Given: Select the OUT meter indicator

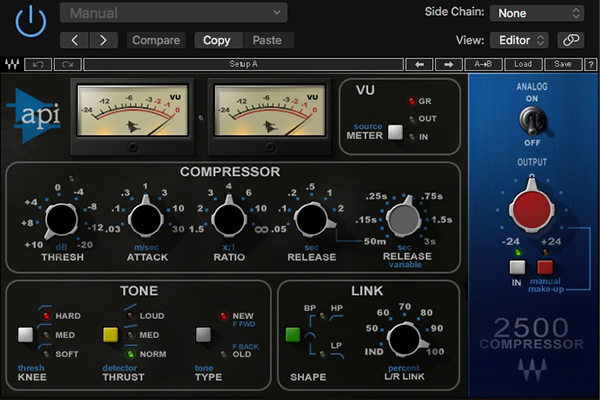Looking at the screenshot, I should tap(412, 119).
